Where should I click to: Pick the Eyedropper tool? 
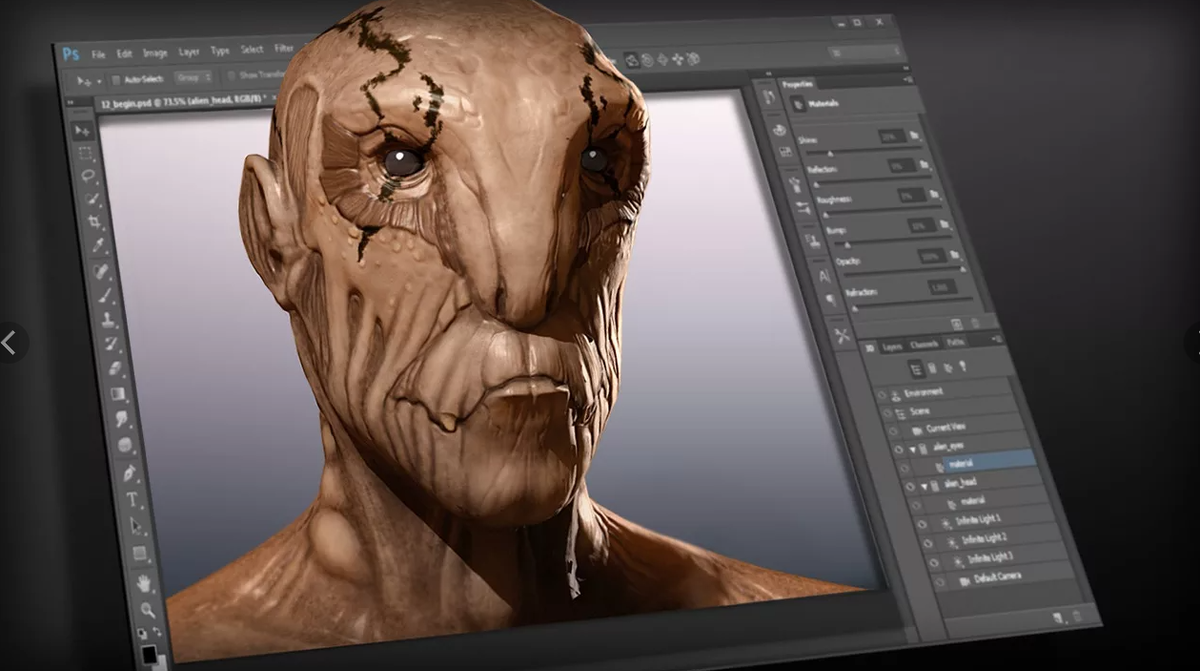click(x=99, y=246)
